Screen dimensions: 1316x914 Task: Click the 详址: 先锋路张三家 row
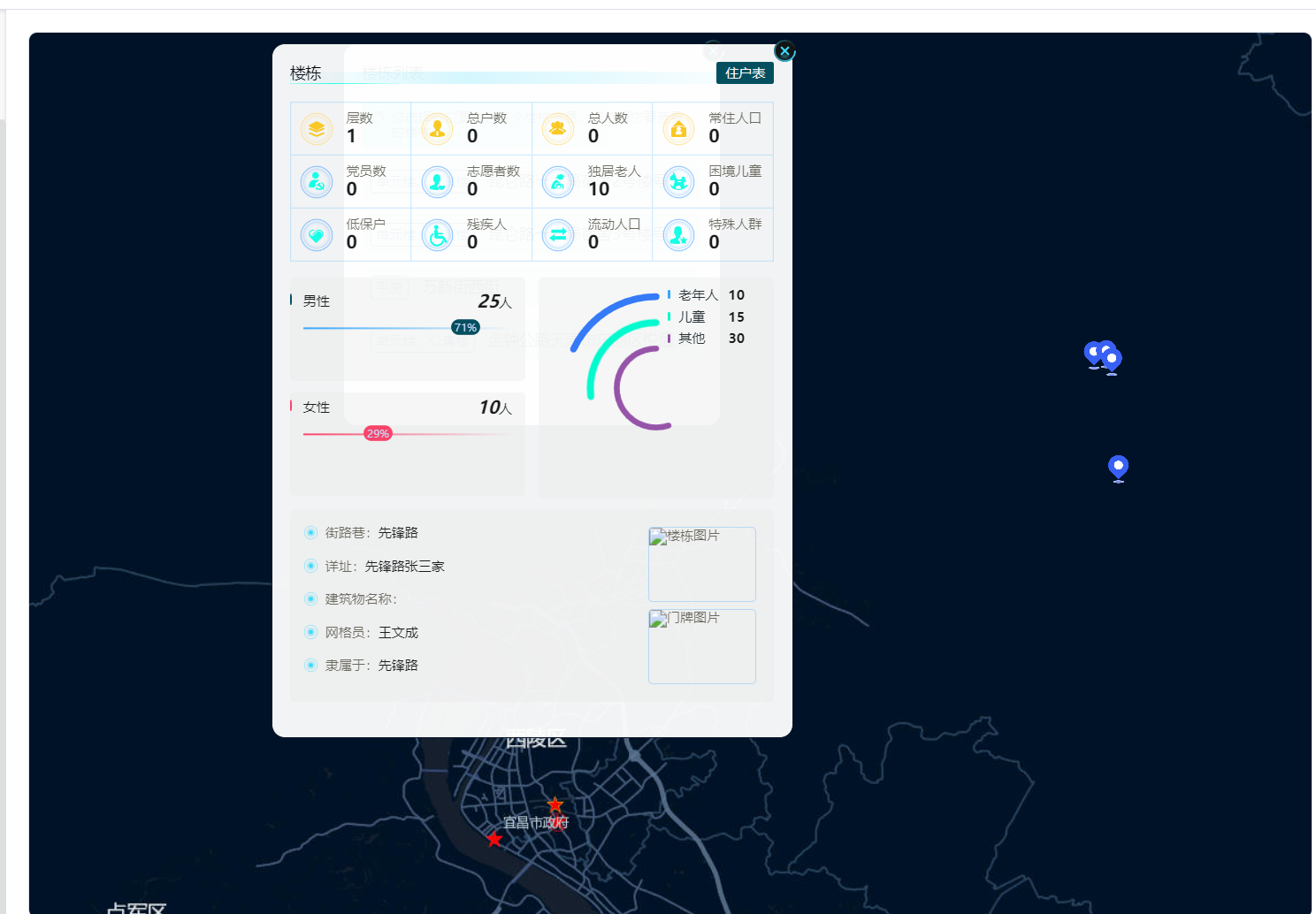tap(374, 567)
